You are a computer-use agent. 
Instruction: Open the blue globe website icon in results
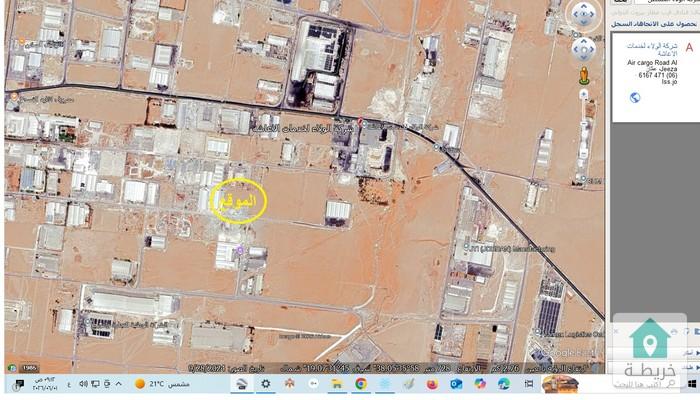tap(635, 97)
